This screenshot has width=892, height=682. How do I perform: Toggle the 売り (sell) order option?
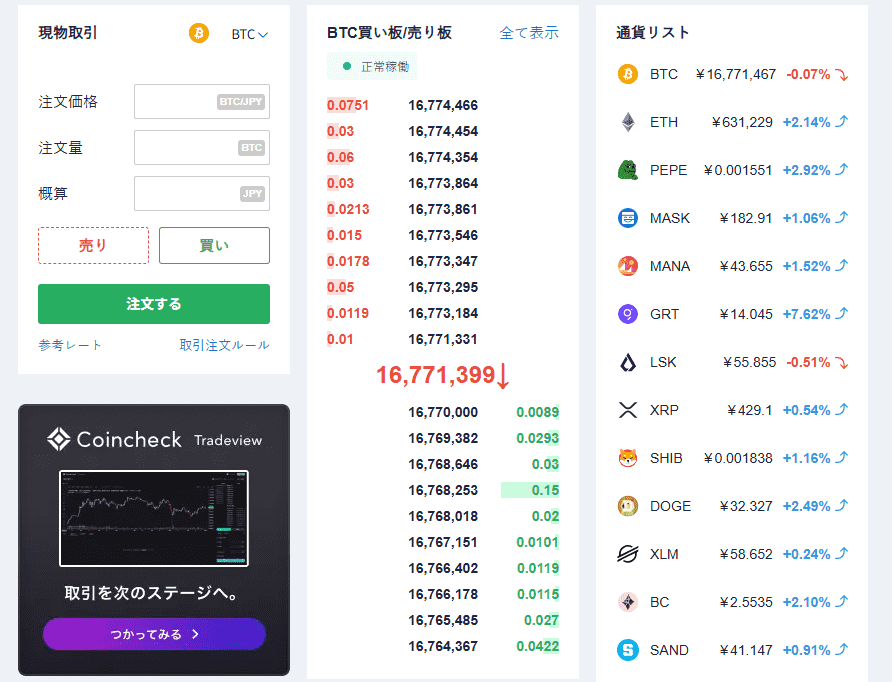point(93,245)
